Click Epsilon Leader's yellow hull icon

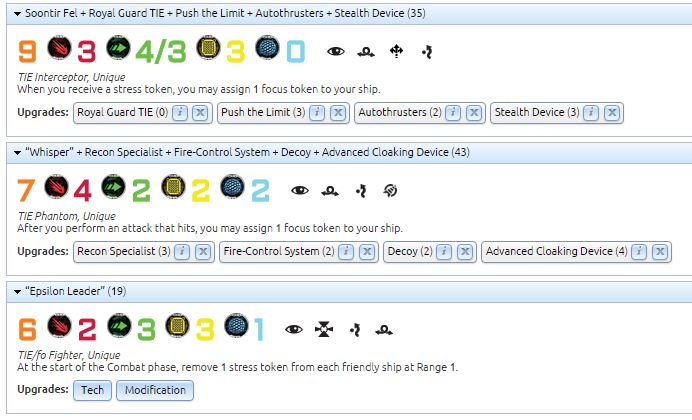(x=177, y=326)
